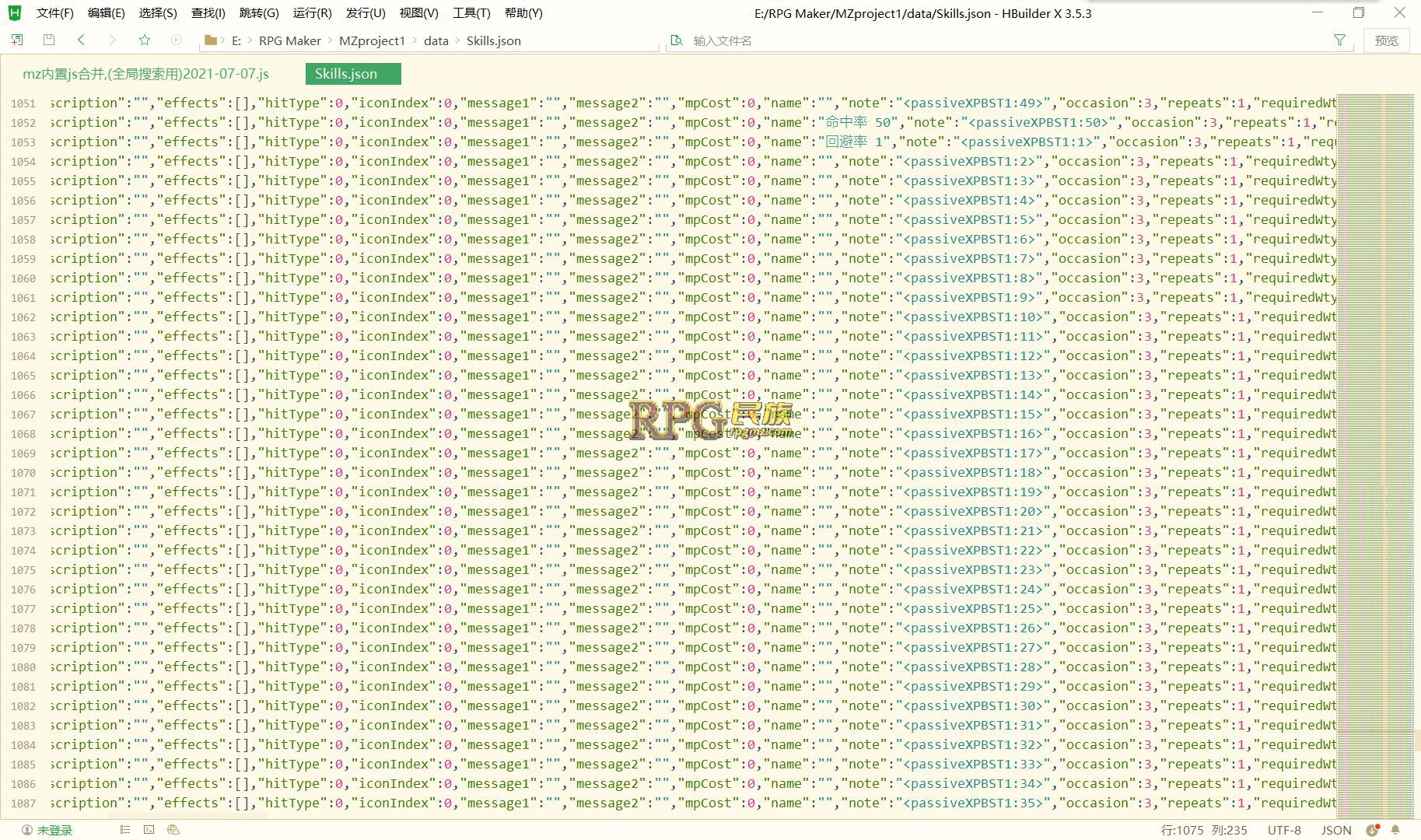The height and width of the screenshot is (840, 1421).
Task: Click the run play icon in toolbar
Action: point(177,40)
